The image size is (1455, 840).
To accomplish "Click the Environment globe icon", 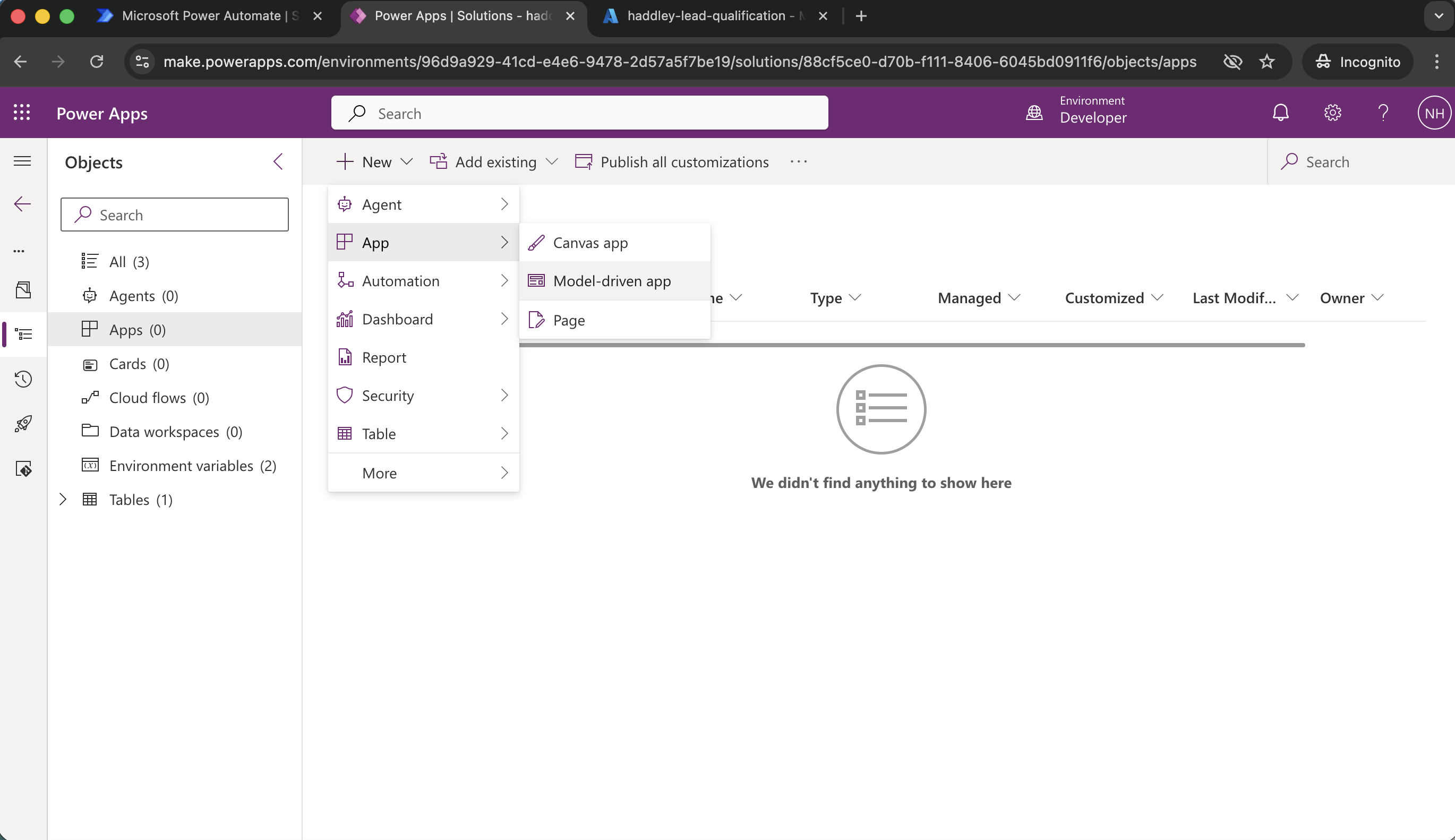I will tap(1034, 113).
